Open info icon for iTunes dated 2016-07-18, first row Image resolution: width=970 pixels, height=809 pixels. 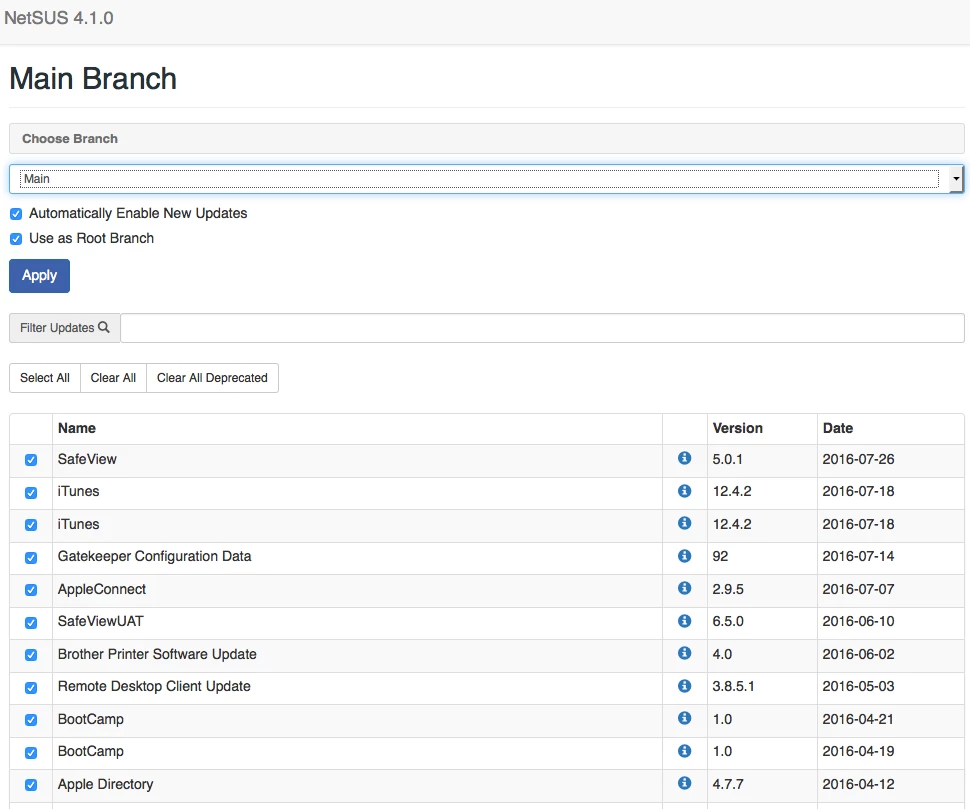pos(684,490)
